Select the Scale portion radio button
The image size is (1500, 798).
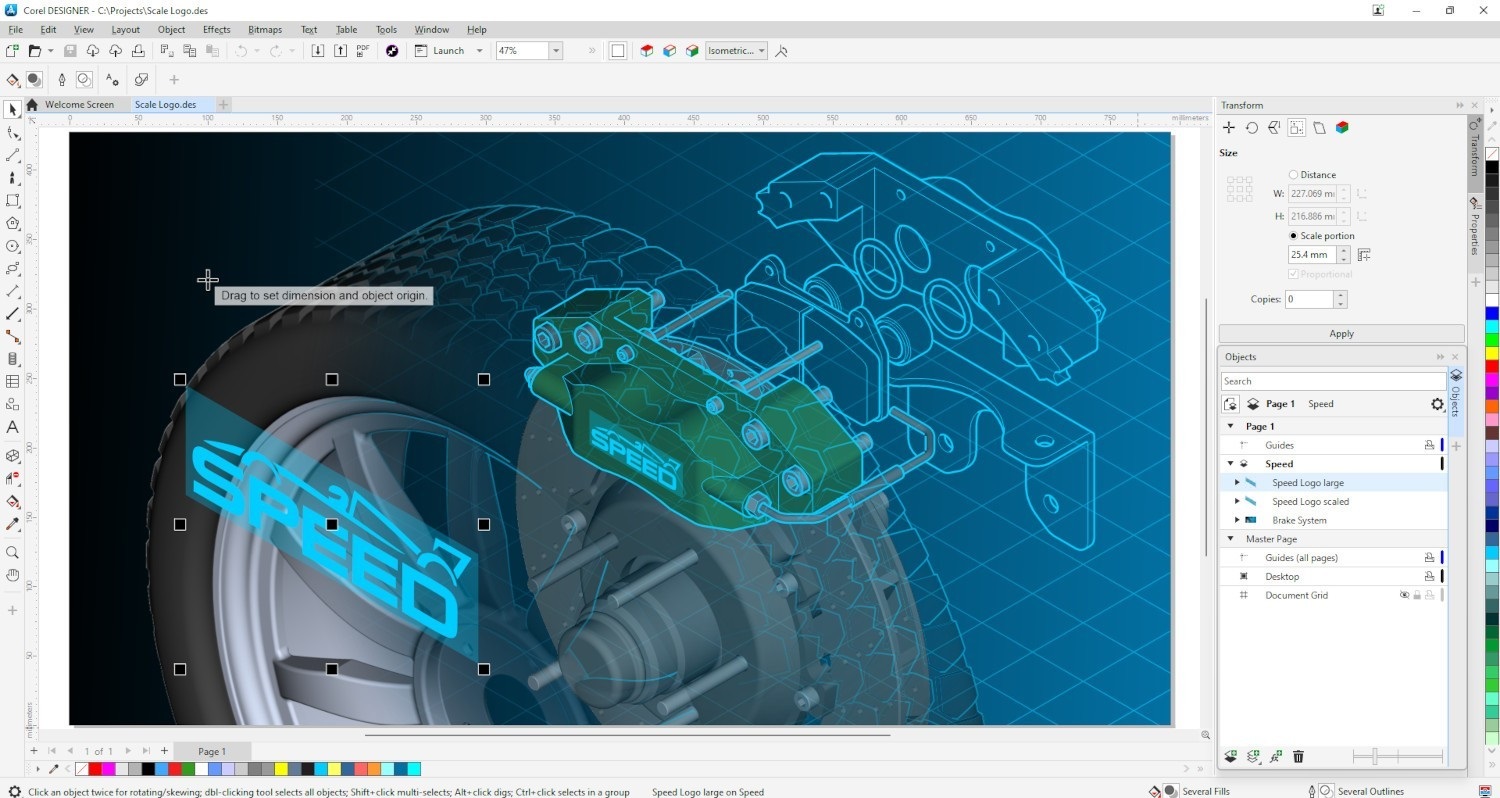(x=1294, y=236)
